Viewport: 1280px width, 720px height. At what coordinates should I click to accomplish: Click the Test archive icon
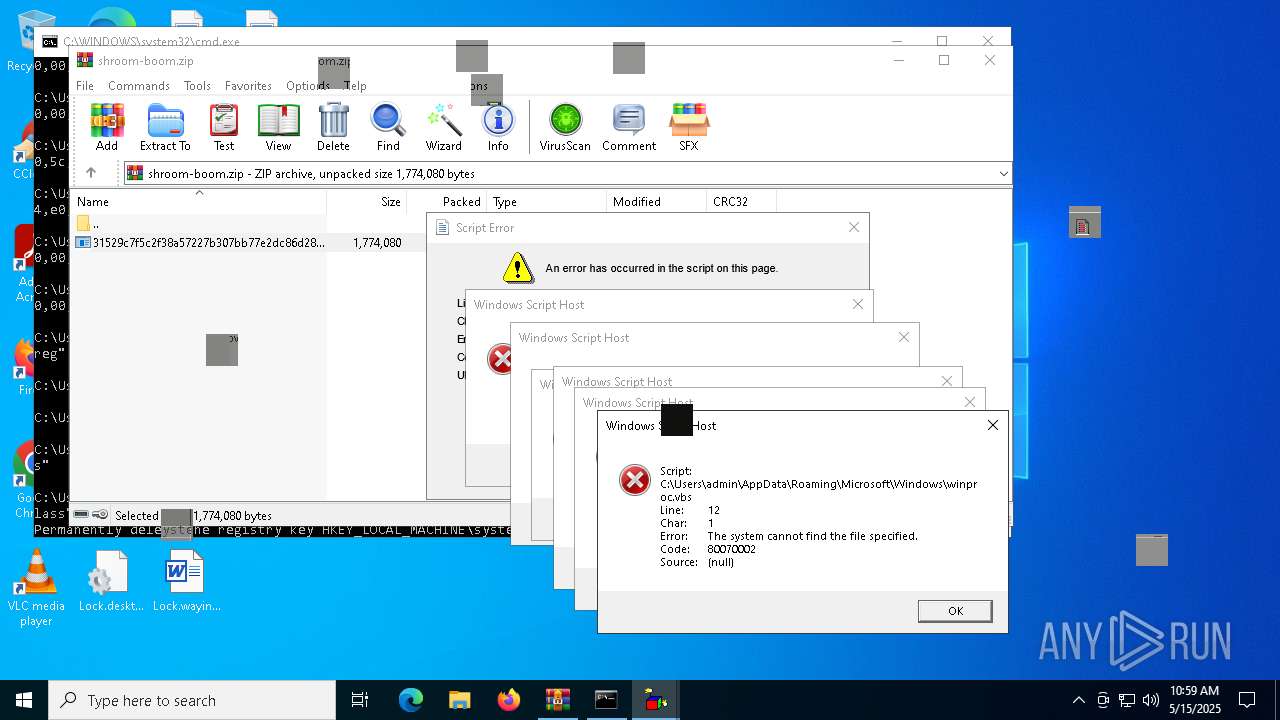click(x=224, y=128)
